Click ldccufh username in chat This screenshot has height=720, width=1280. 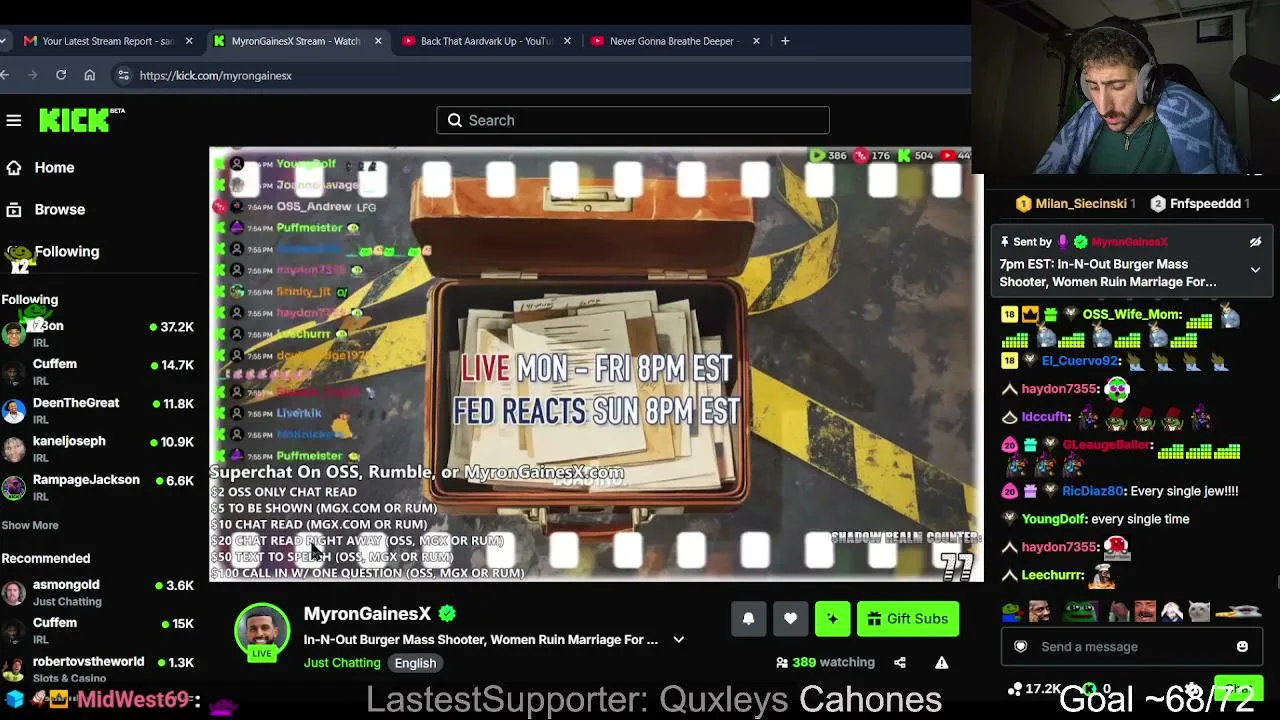pos(1046,417)
